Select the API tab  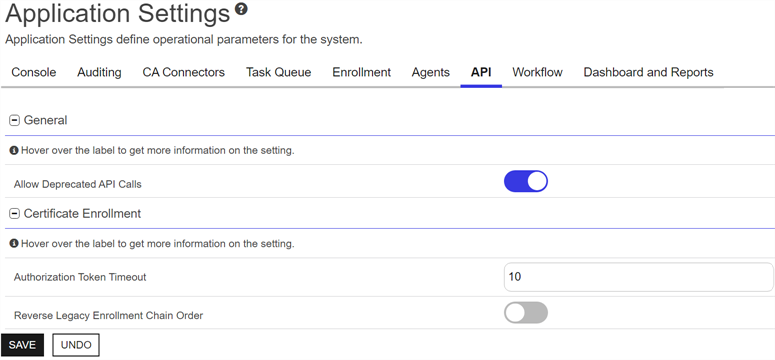[481, 72]
